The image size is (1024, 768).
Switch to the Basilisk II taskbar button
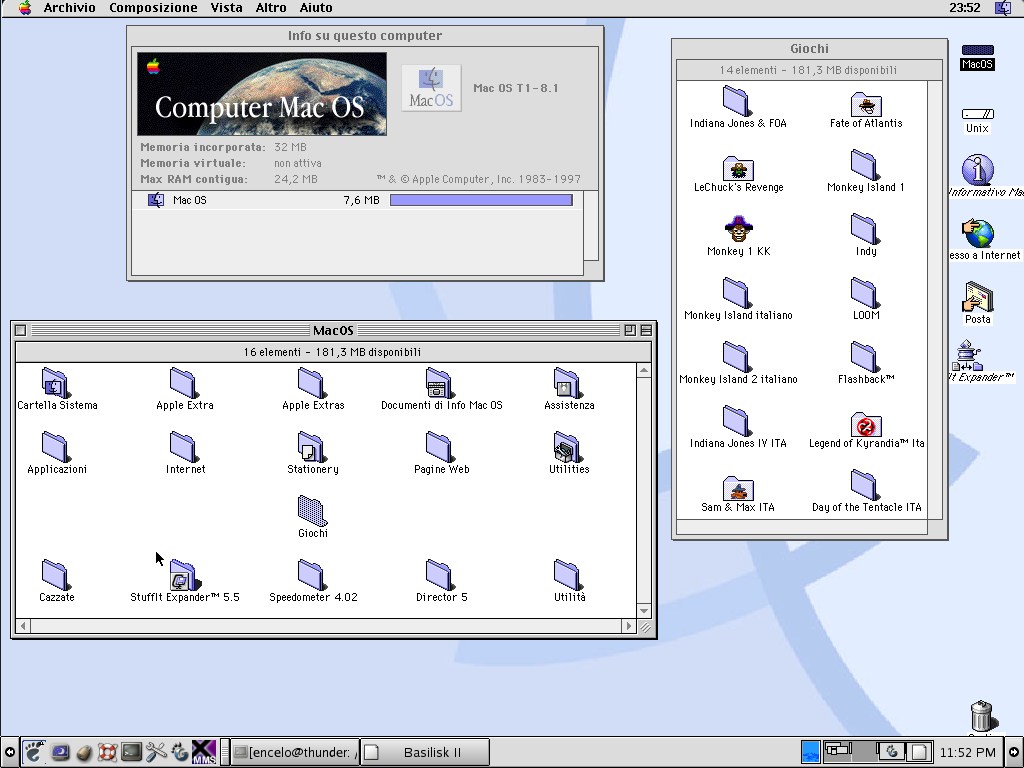click(x=425, y=752)
